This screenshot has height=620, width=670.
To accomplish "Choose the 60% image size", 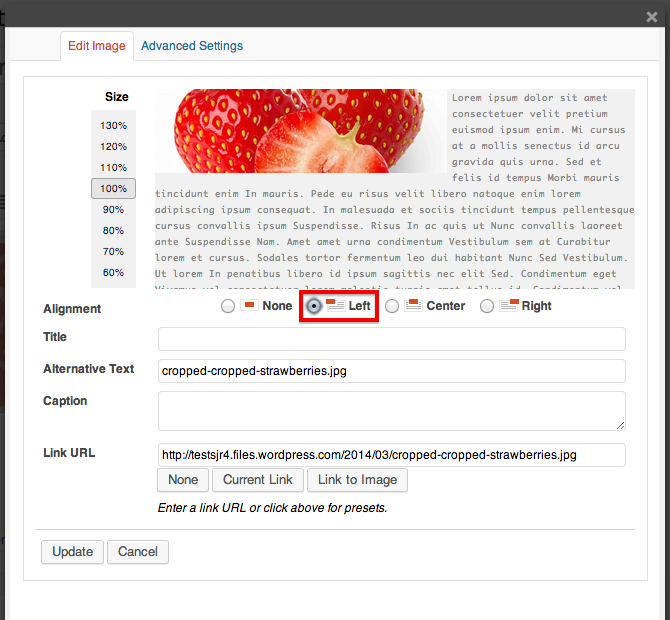I will pos(113,273).
